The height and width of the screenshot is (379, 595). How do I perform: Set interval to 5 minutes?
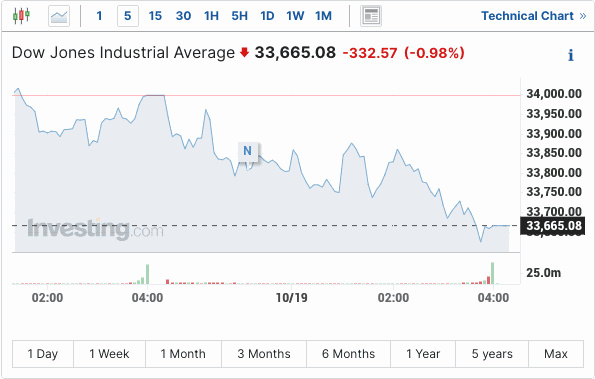(x=128, y=16)
